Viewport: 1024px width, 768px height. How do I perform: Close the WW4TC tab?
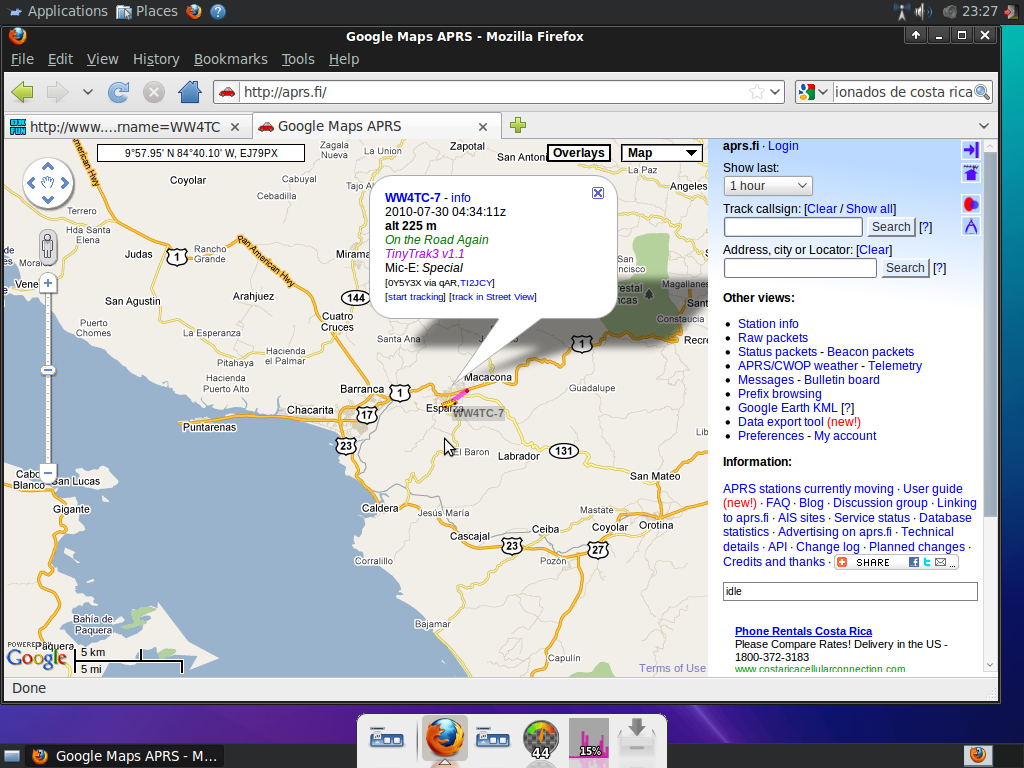235,127
